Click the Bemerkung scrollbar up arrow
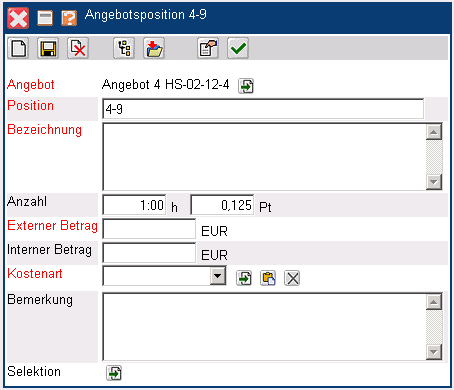This screenshot has height=390, width=454. pos(434,302)
